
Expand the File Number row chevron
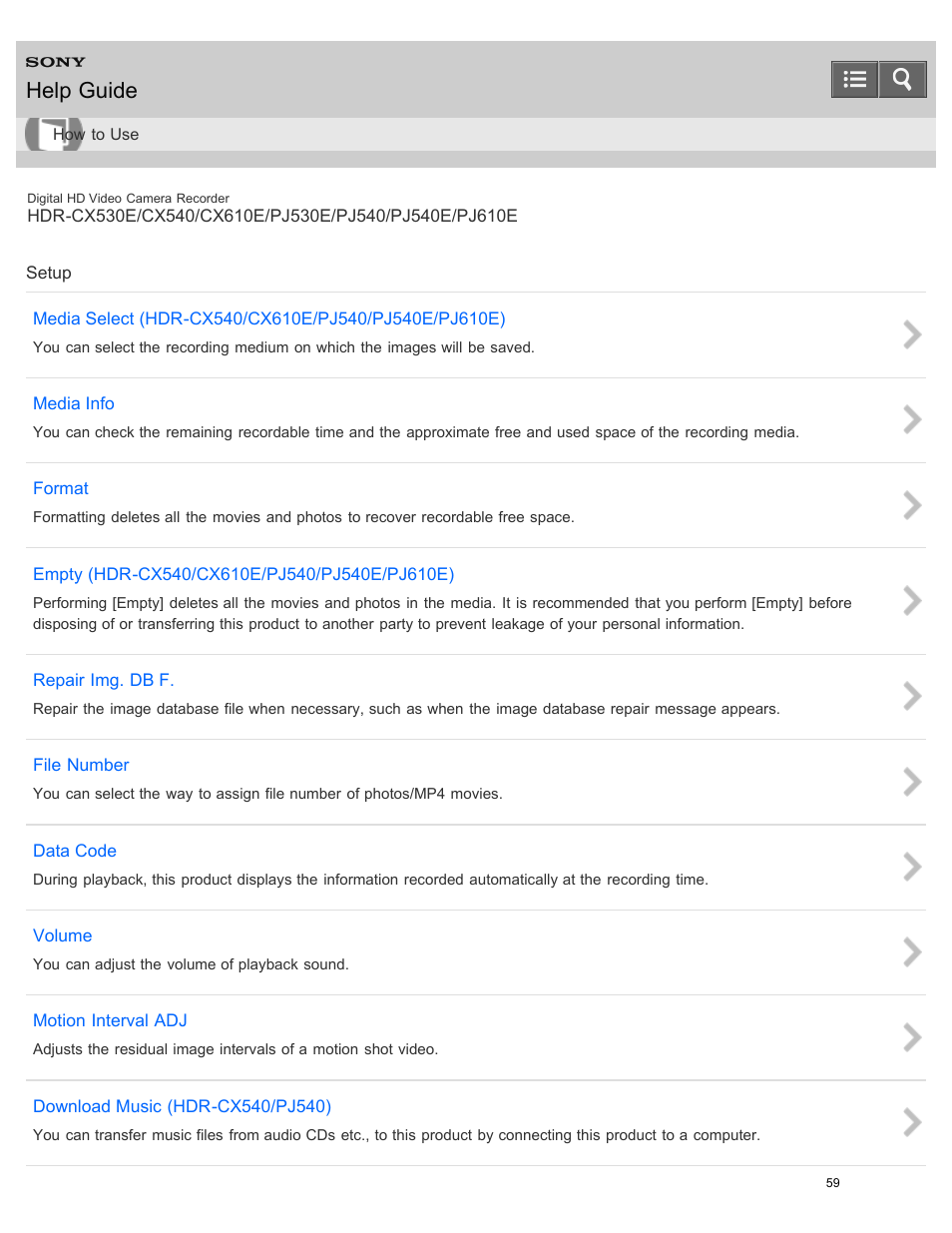pos(911,782)
